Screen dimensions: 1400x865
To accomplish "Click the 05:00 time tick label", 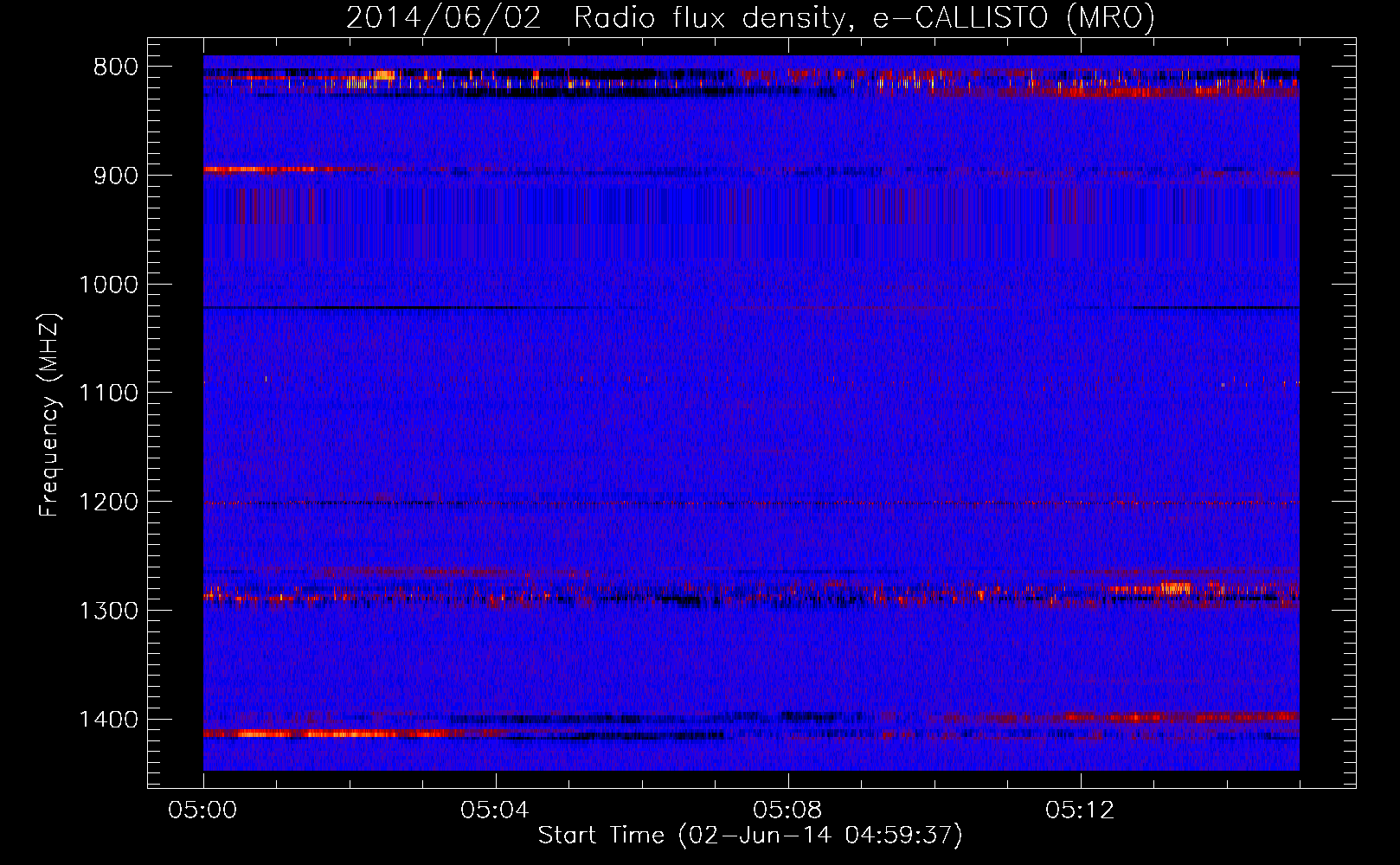I will click(x=203, y=811).
